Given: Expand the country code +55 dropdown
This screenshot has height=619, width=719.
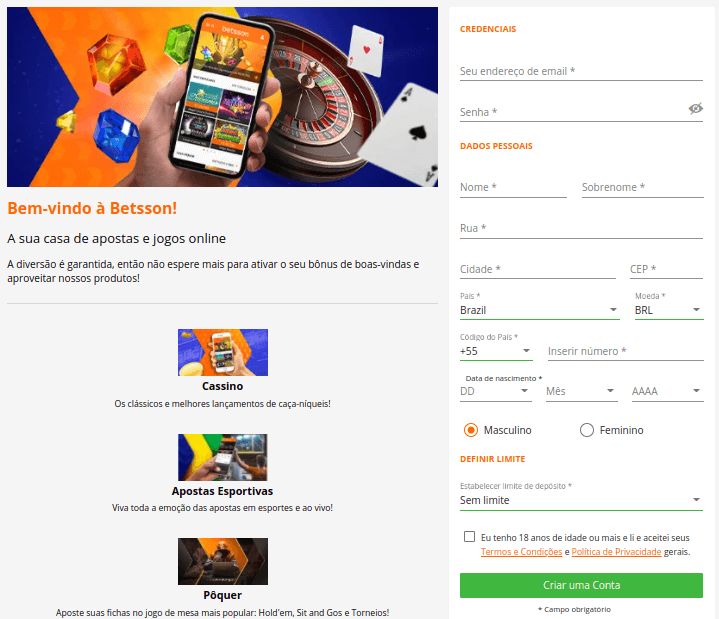Looking at the screenshot, I should (496, 352).
